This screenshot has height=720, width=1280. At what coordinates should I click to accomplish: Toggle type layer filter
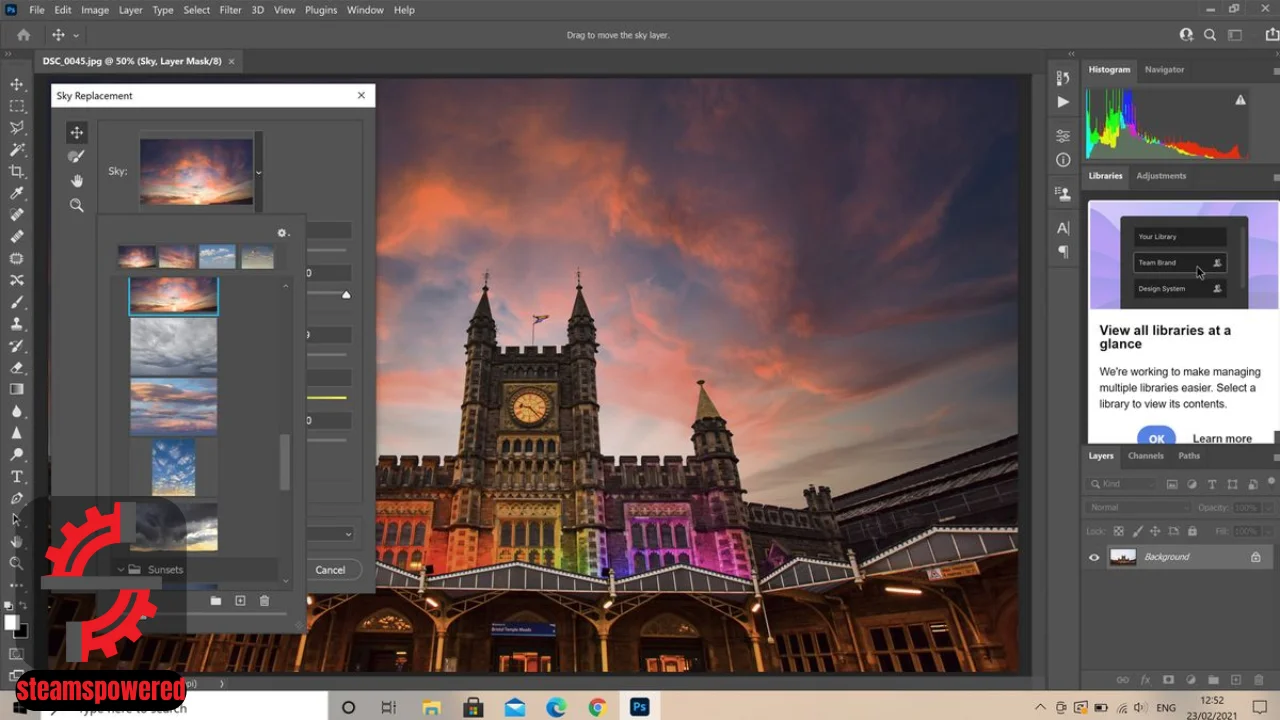pyautogui.click(x=1212, y=484)
